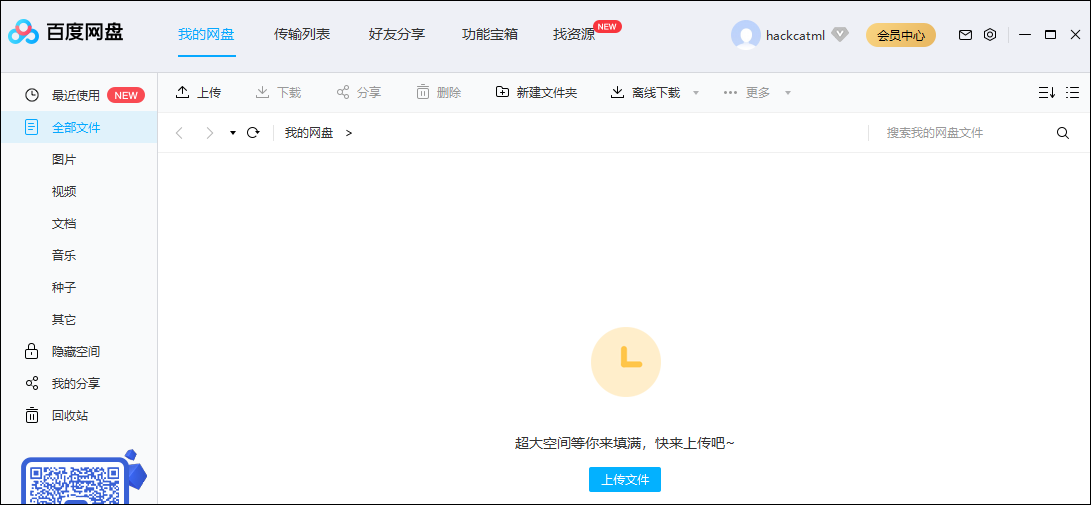Click the offline download icon in toolbar
The height and width of the screenshot is (505, 1091).
[617, 92]
